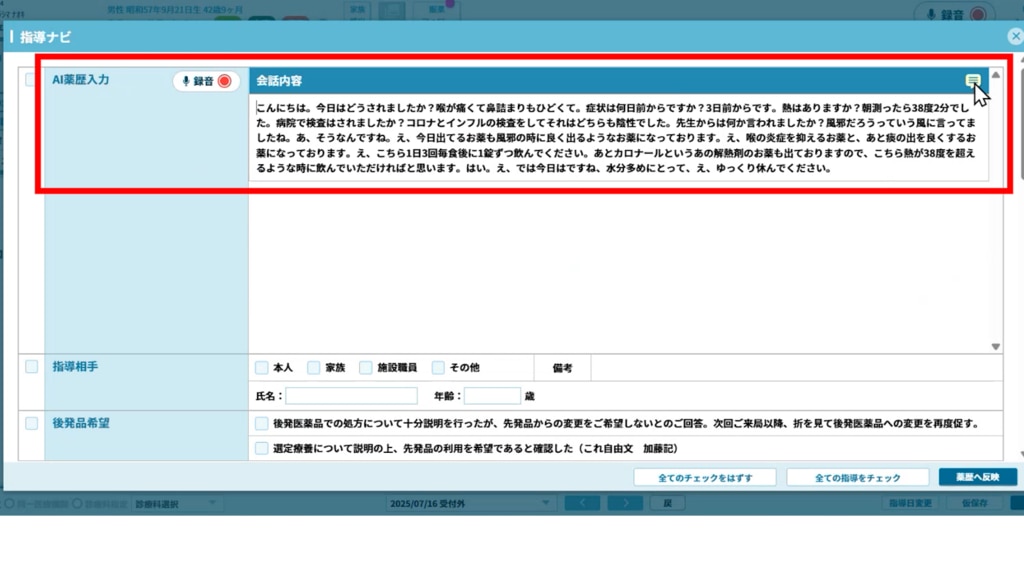Image resolution: width=1024 pixels, height=576 pixels.
Task: Click scroll-down arrow of conversation panel
Action: click(x=995, y=347)
